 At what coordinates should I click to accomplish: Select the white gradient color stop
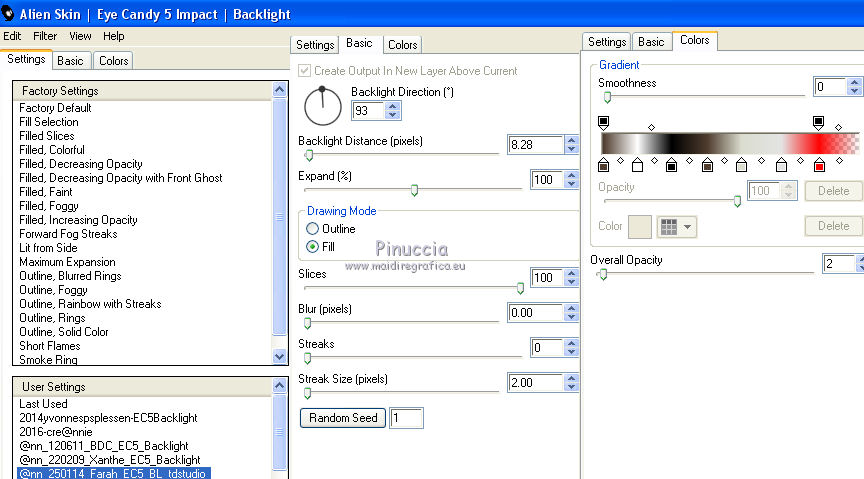coord(638,165)
